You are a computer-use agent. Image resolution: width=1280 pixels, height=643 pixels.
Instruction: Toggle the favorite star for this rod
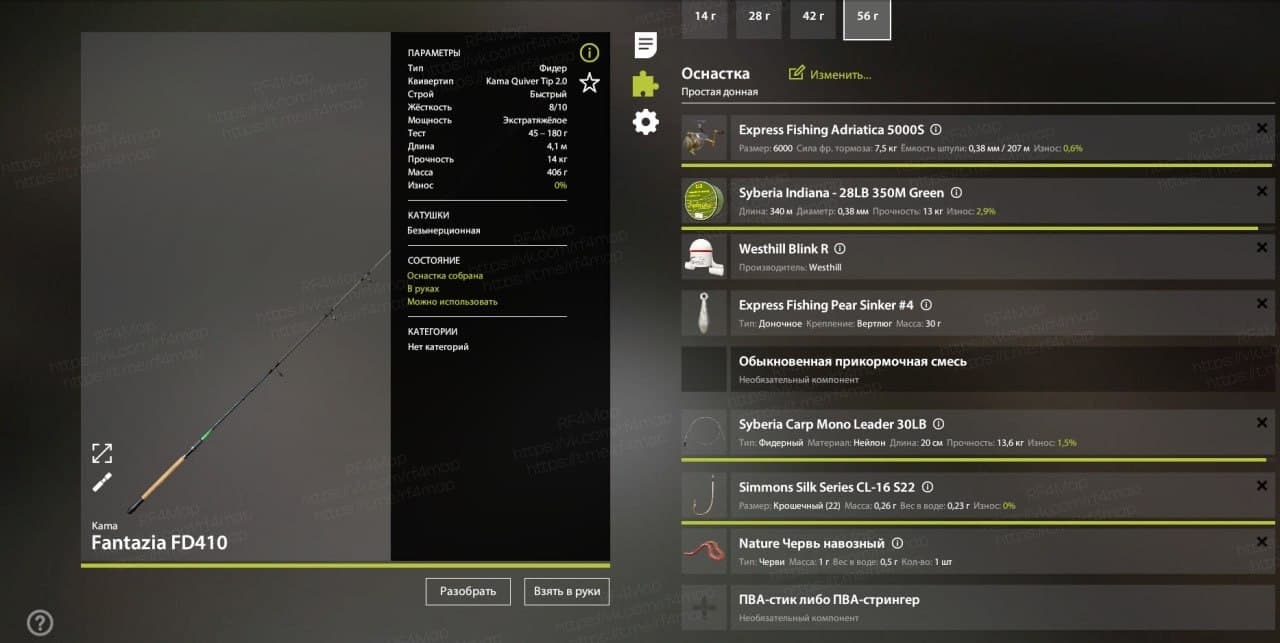(589, 82)
